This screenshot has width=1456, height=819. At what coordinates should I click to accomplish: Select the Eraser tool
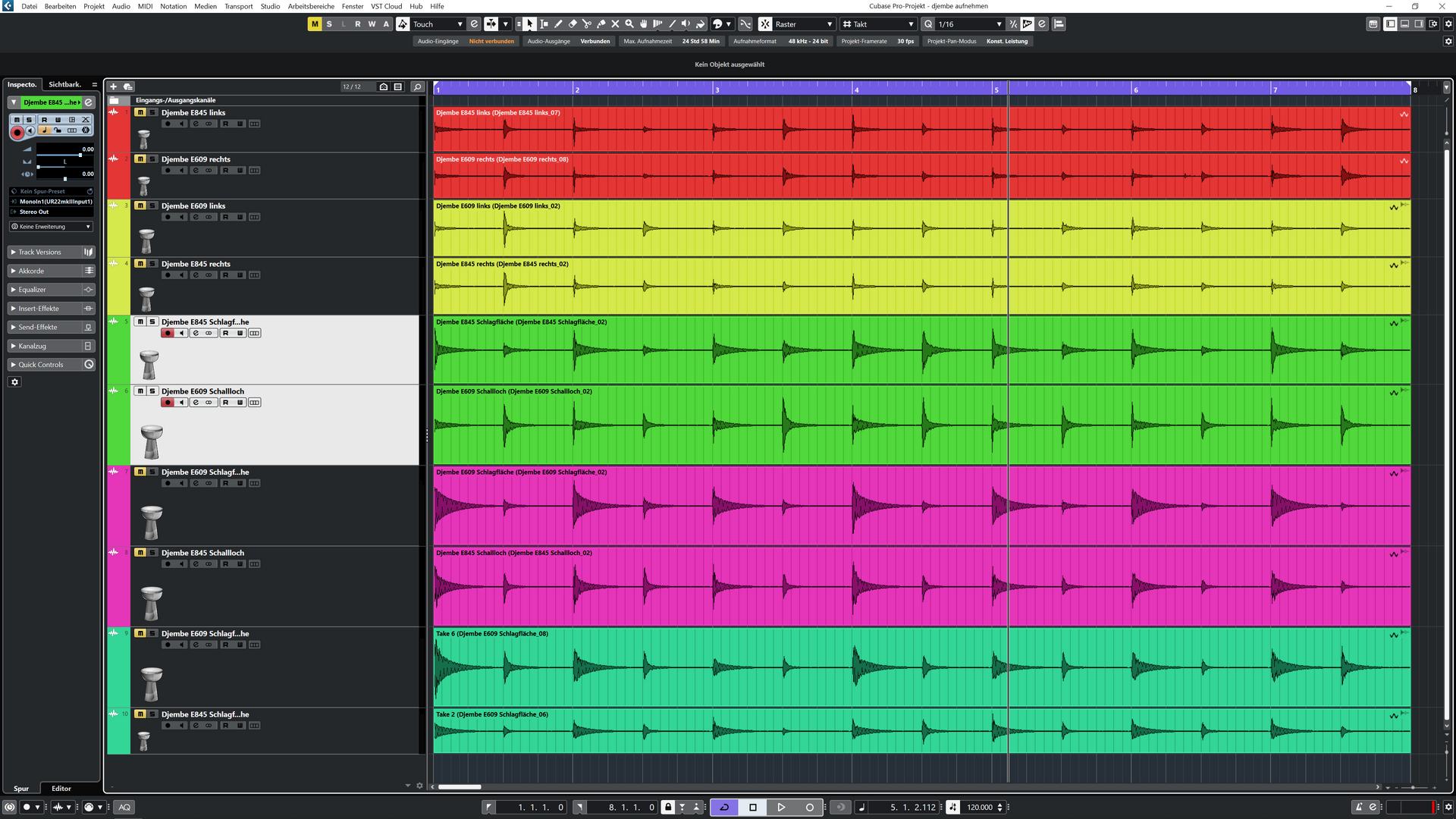(x=573, y=24)
